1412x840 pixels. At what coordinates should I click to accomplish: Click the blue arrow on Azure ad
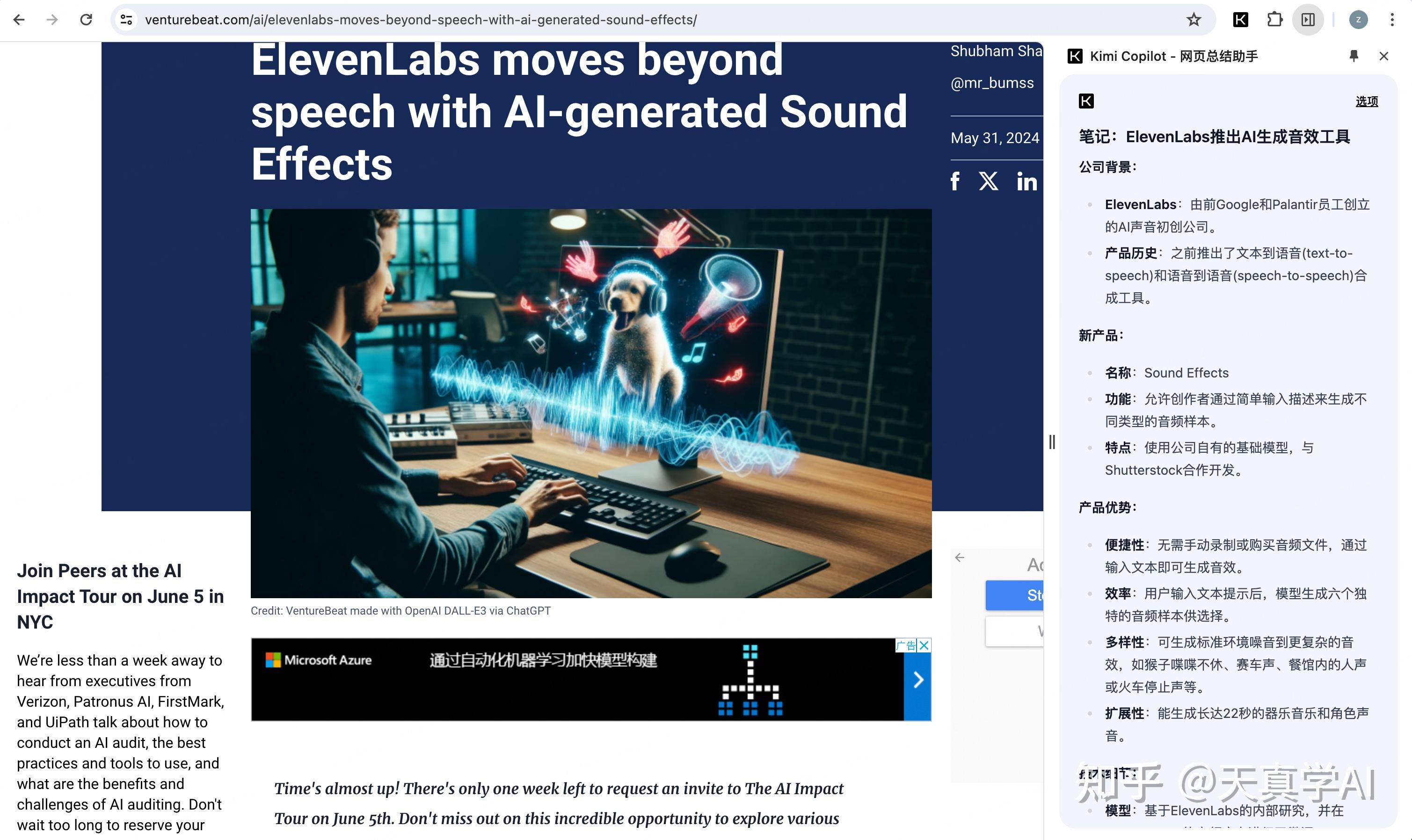[918, 680]
